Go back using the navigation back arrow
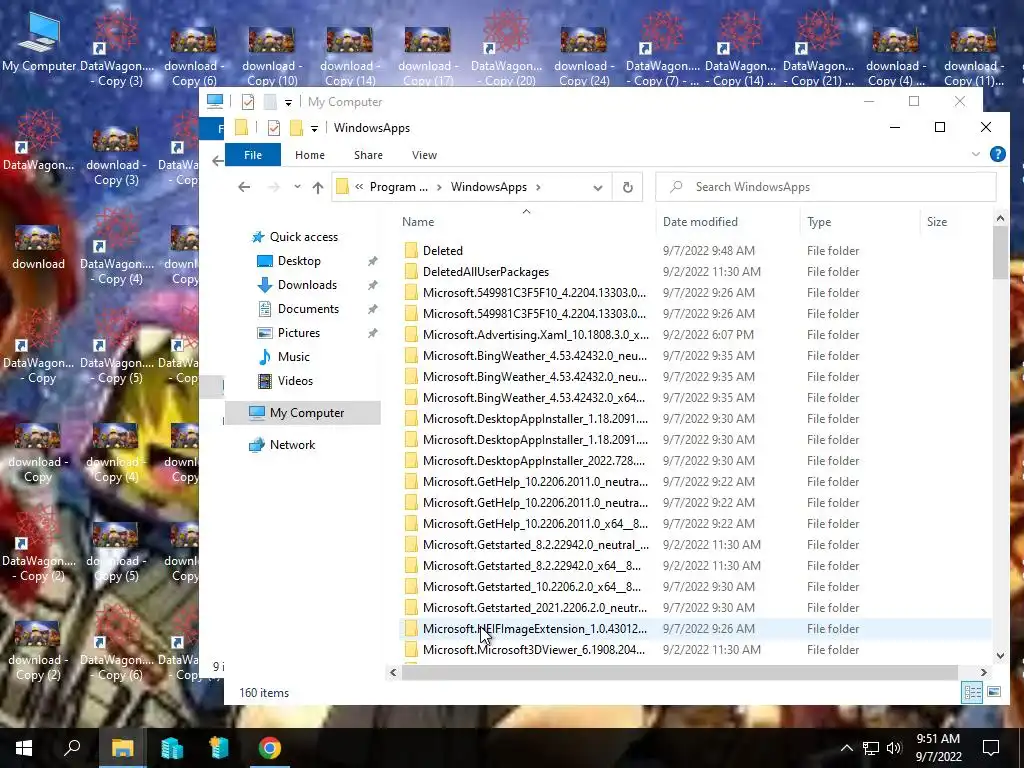Image resolution: width=1024 pixels, height=768 pixels. 244,187
